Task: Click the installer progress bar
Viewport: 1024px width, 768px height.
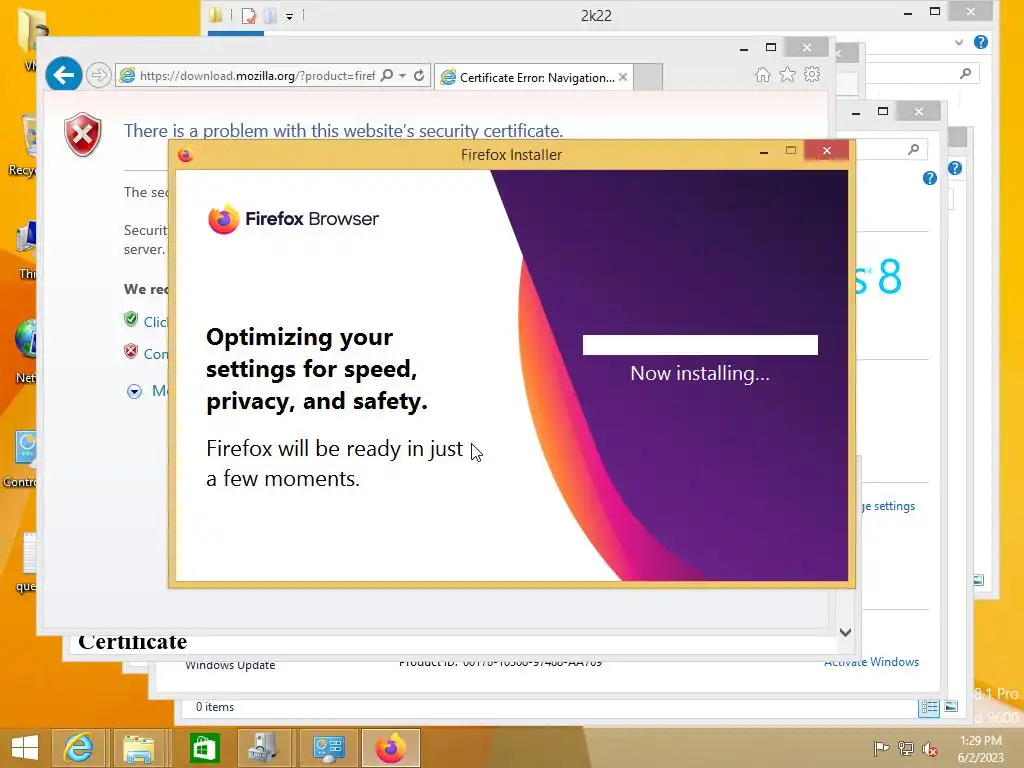Action: pyautogui.click(x=700, y=345)
